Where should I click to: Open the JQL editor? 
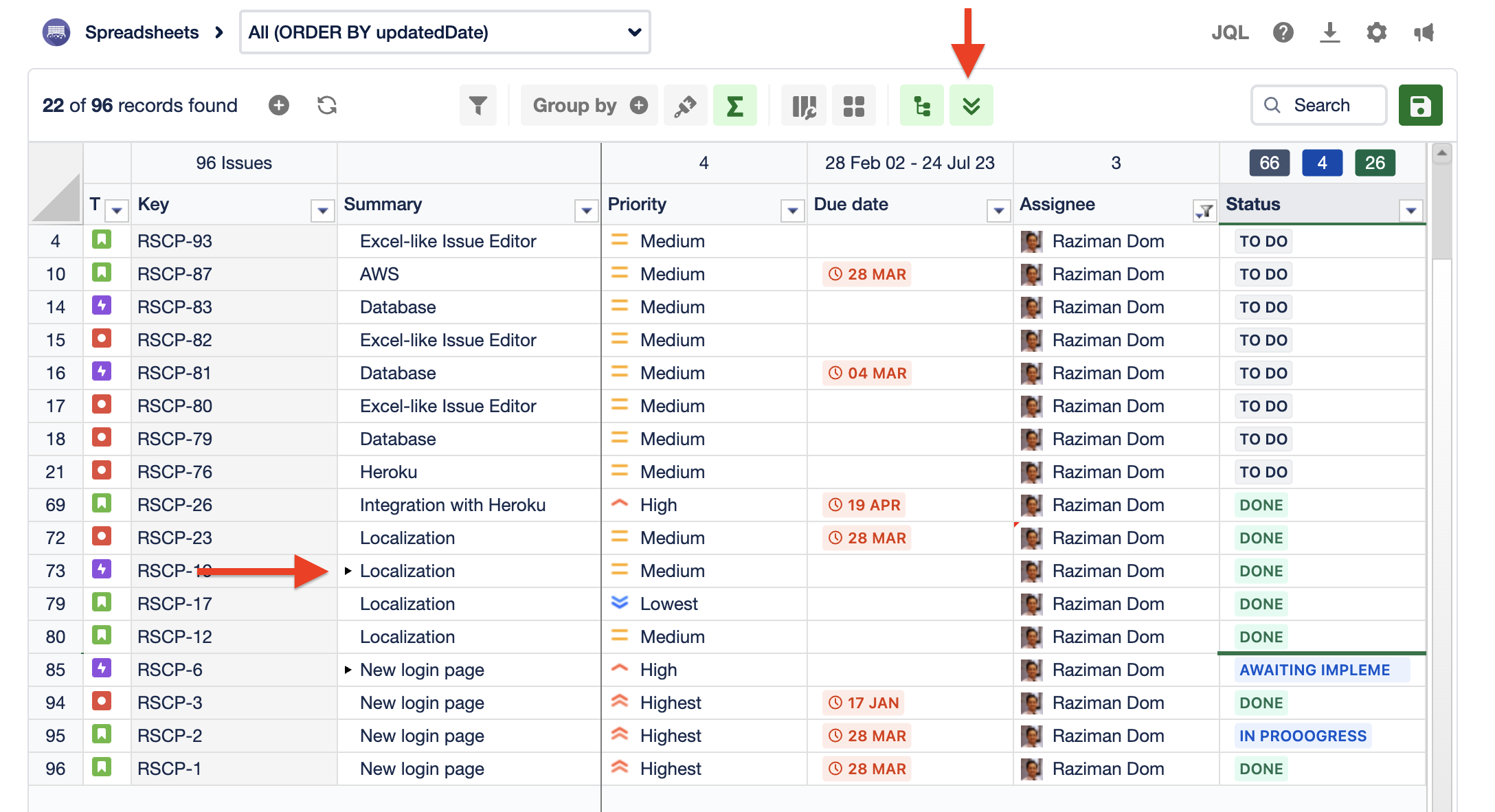pos(1230,32)
